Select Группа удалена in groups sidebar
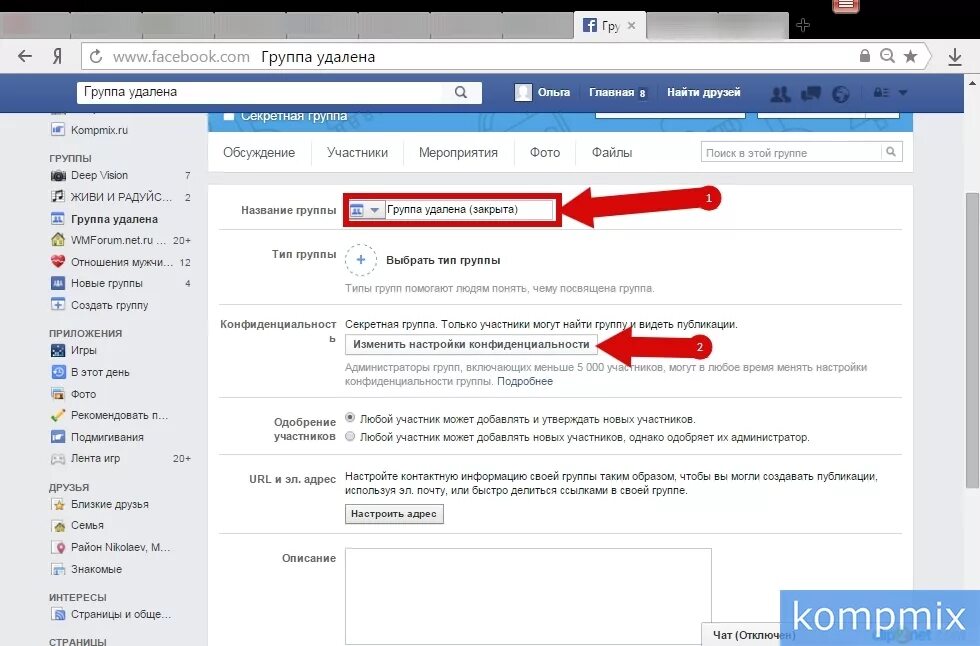The width and height of the screenshot is (980, 646). pos(114,219)
